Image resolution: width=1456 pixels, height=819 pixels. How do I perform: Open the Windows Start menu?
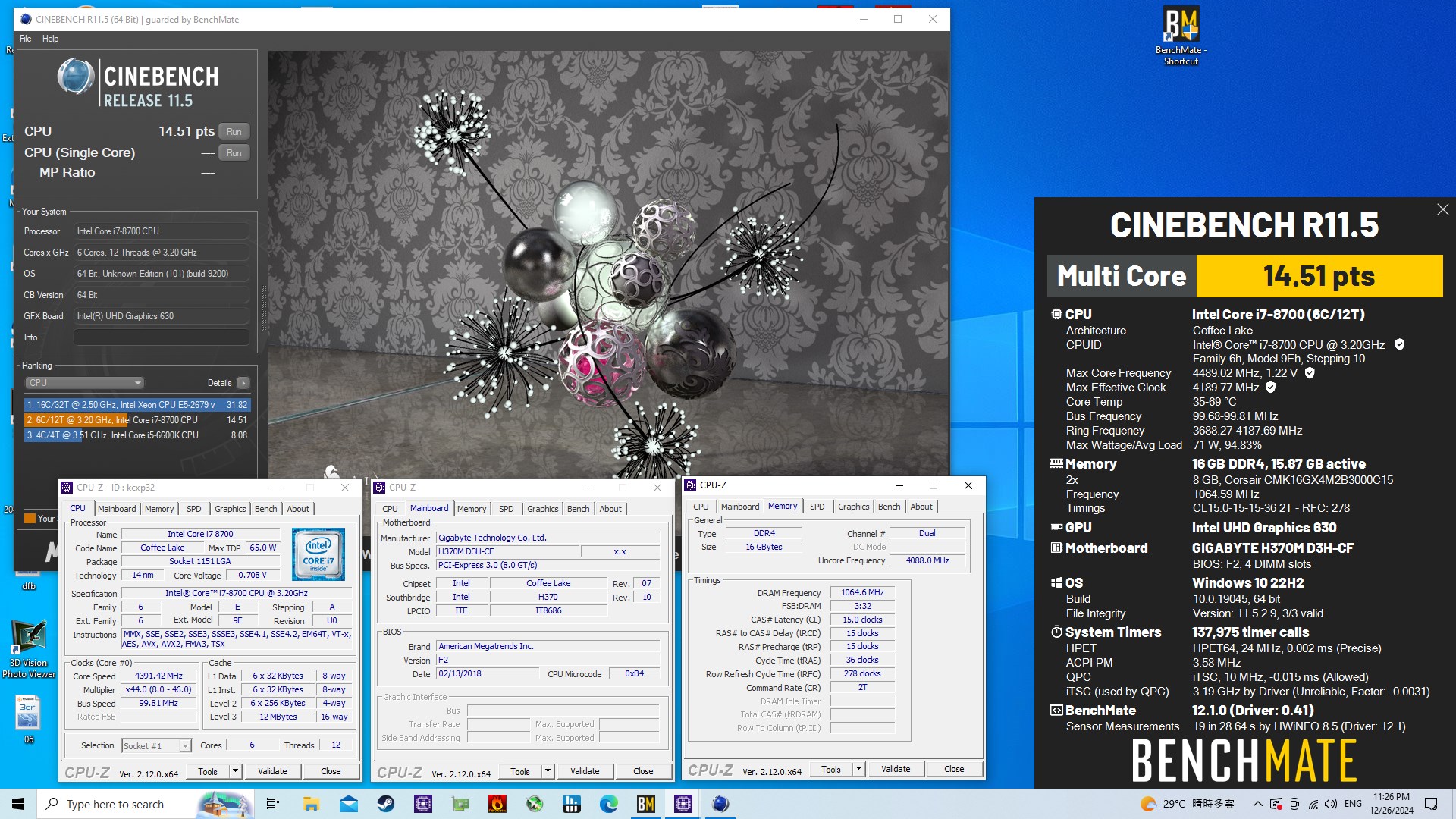pos(18,804)
